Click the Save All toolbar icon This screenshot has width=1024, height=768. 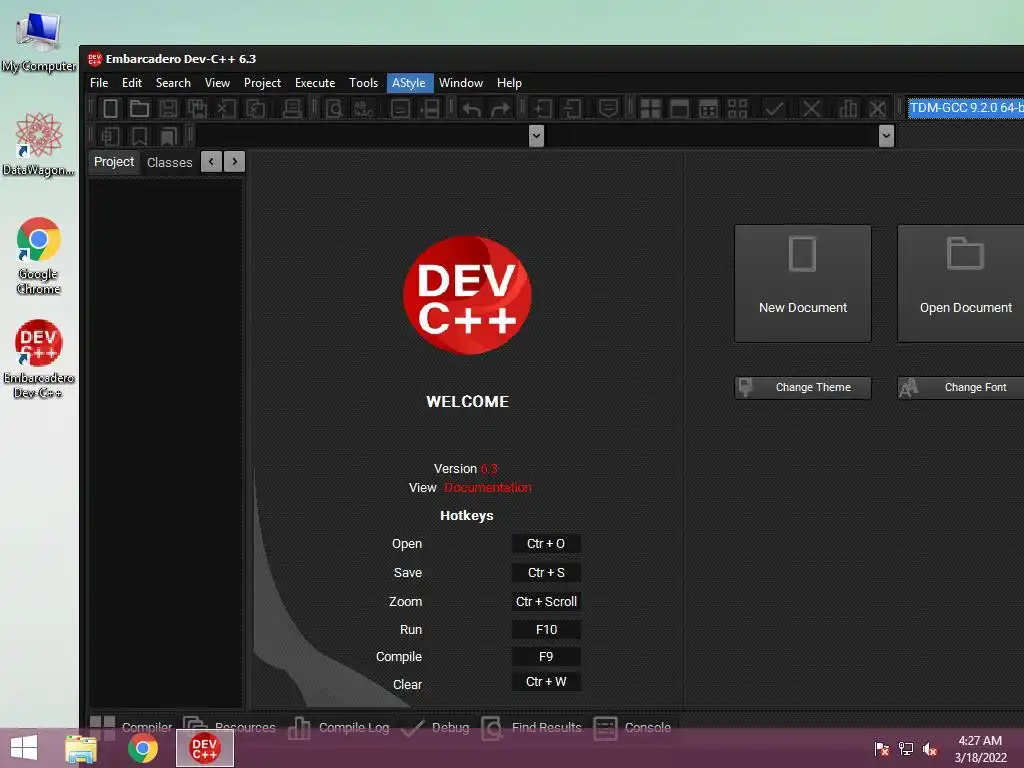tap(197, 108)
